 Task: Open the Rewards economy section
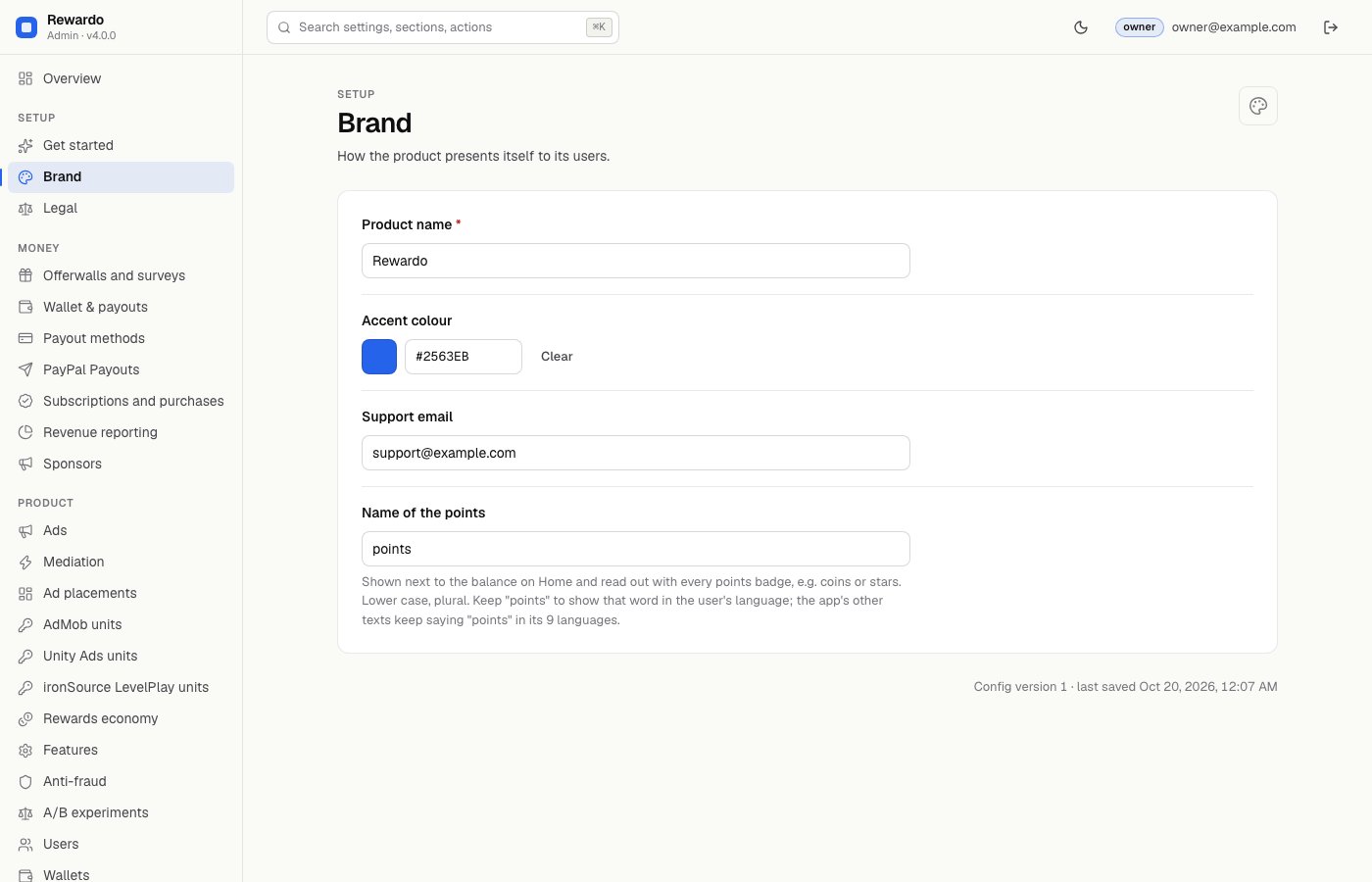tap(122, 718)
